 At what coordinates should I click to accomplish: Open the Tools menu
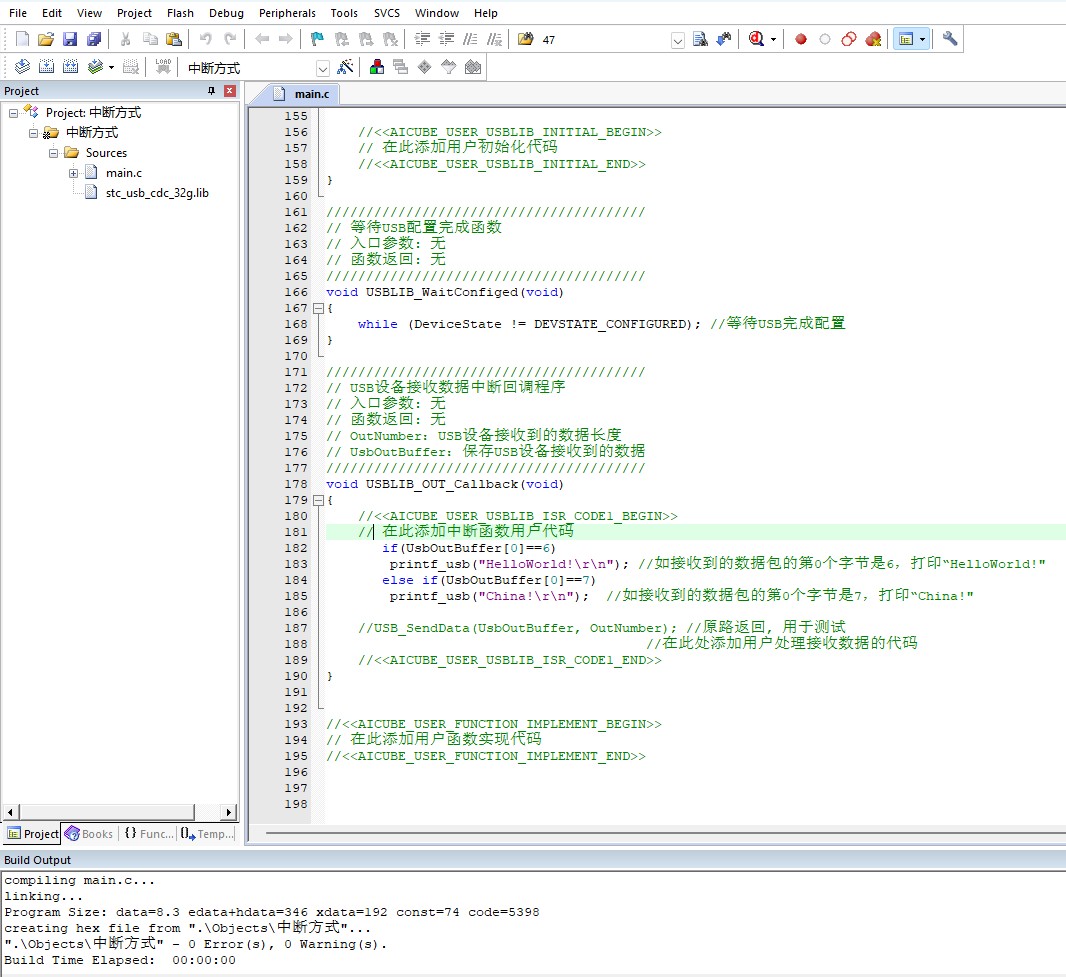point(344,13)
